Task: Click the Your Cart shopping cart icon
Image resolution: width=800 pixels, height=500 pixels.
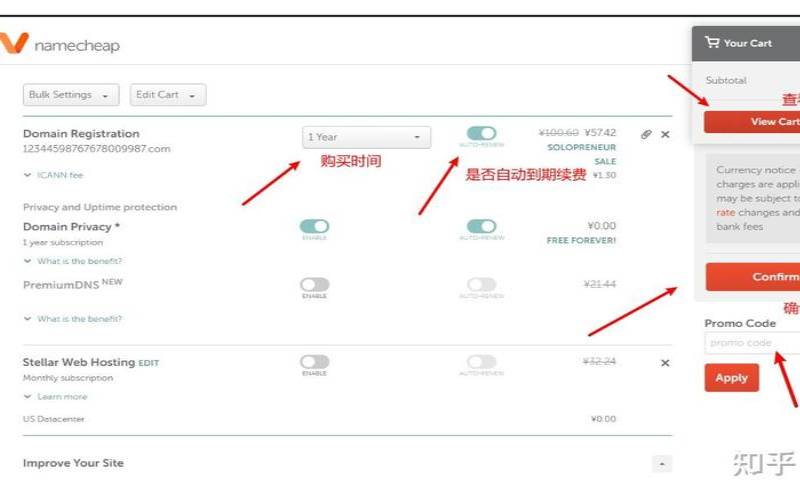Action: [x=712, y=42]
